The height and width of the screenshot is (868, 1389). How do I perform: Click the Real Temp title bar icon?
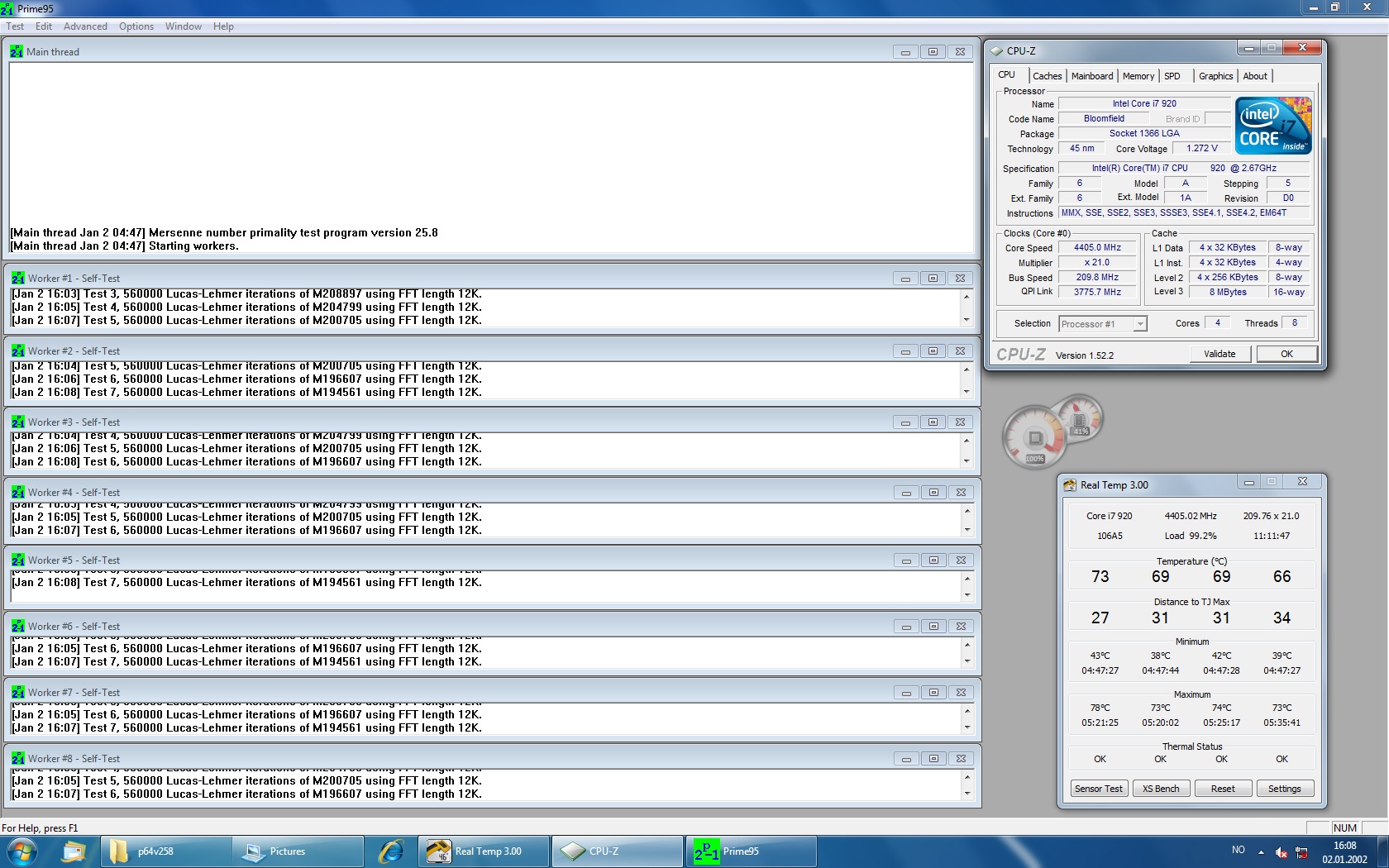pos(1070,485)
